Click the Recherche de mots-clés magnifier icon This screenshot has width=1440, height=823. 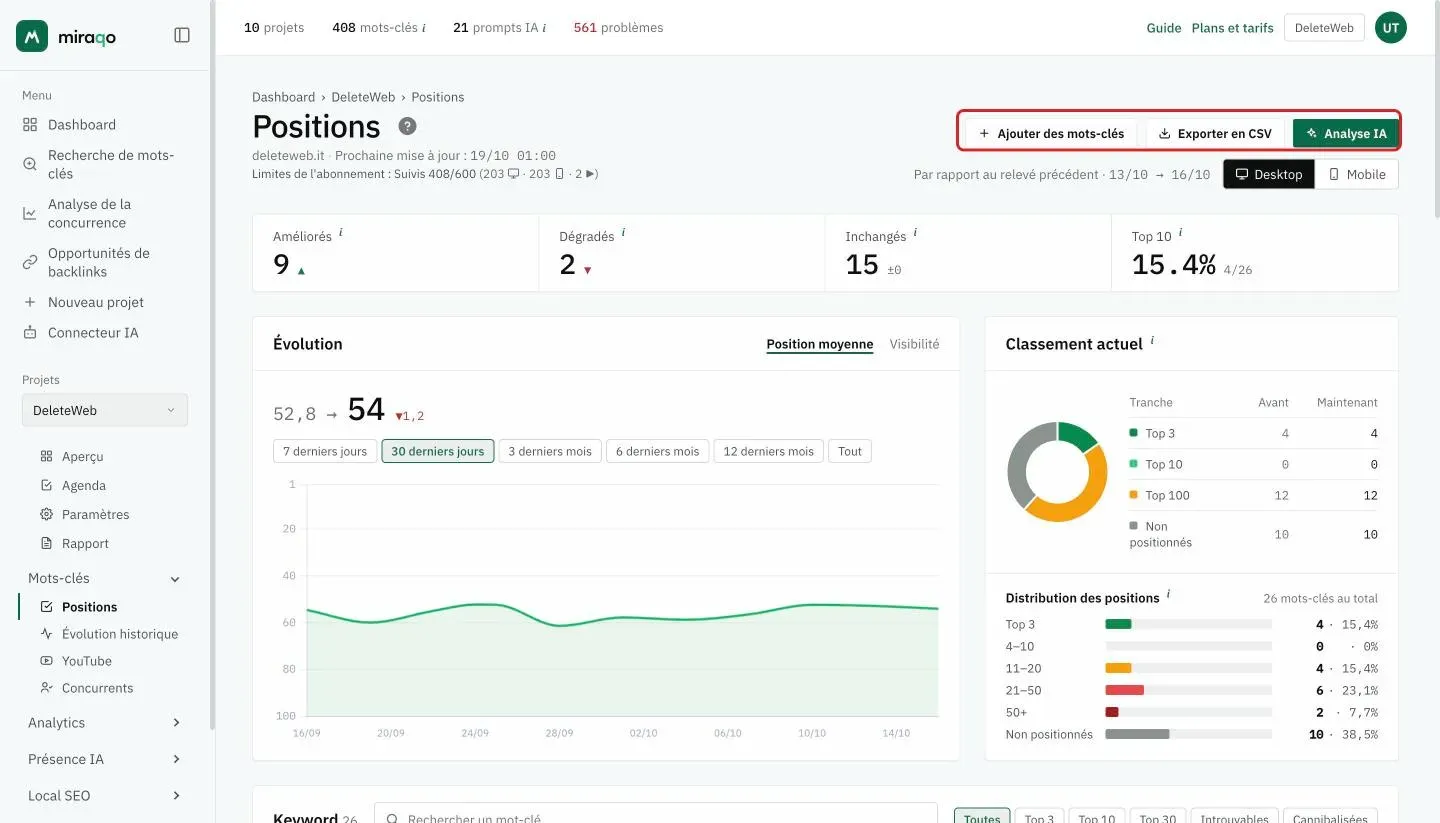coord(30,164)
